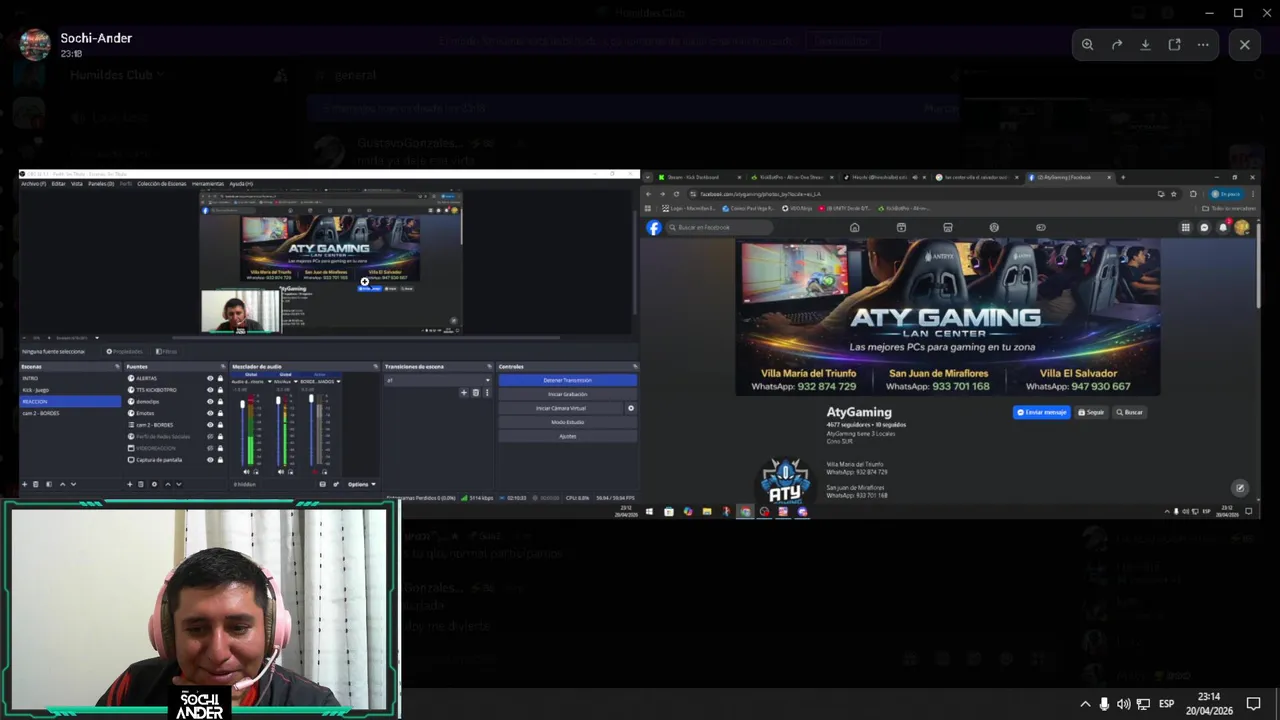Click the zoom magnifier icon in image viewer

click(x=1087, y=45)
